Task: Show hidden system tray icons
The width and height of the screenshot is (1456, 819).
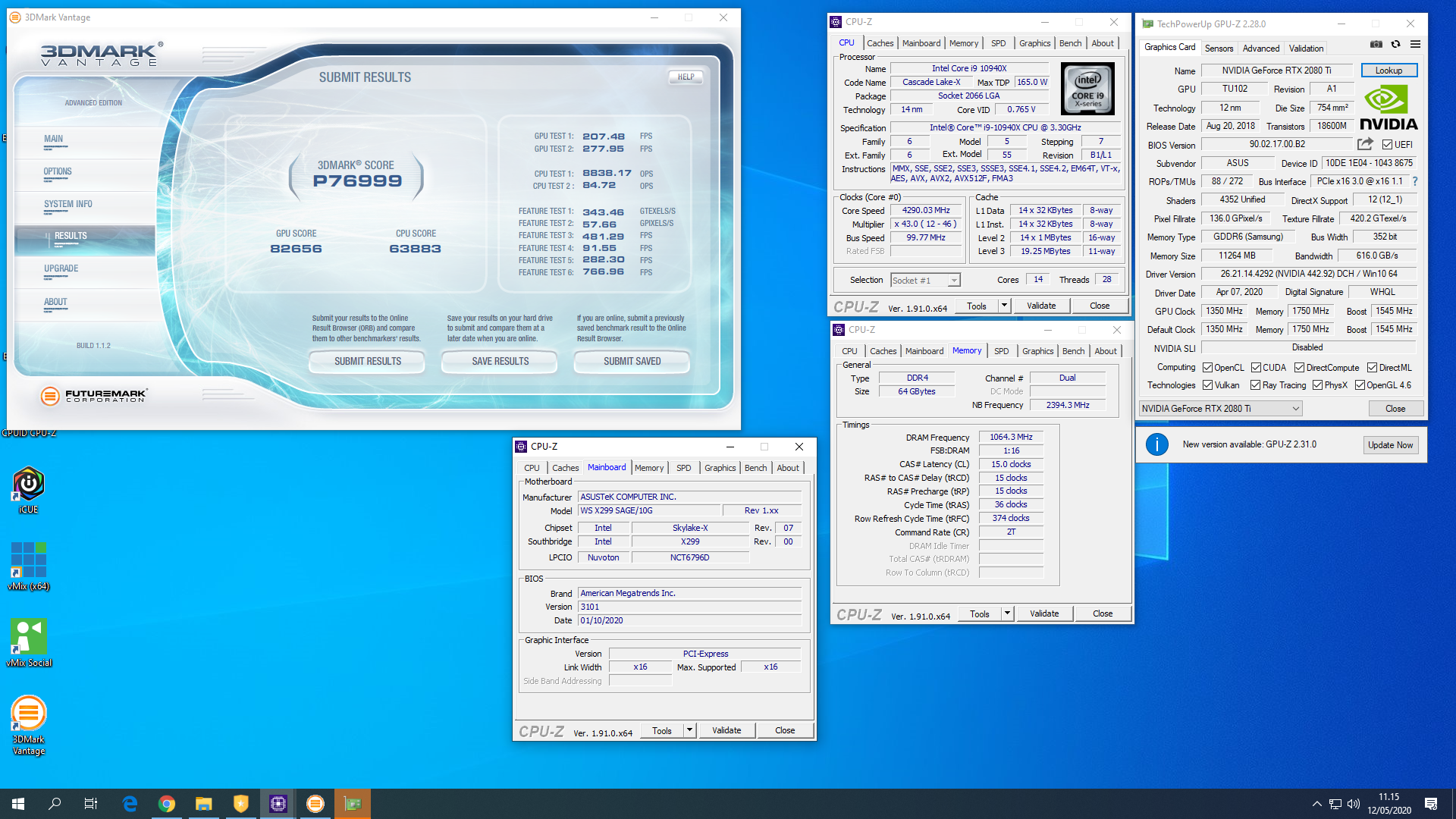Action: (x=1317, y=804)
